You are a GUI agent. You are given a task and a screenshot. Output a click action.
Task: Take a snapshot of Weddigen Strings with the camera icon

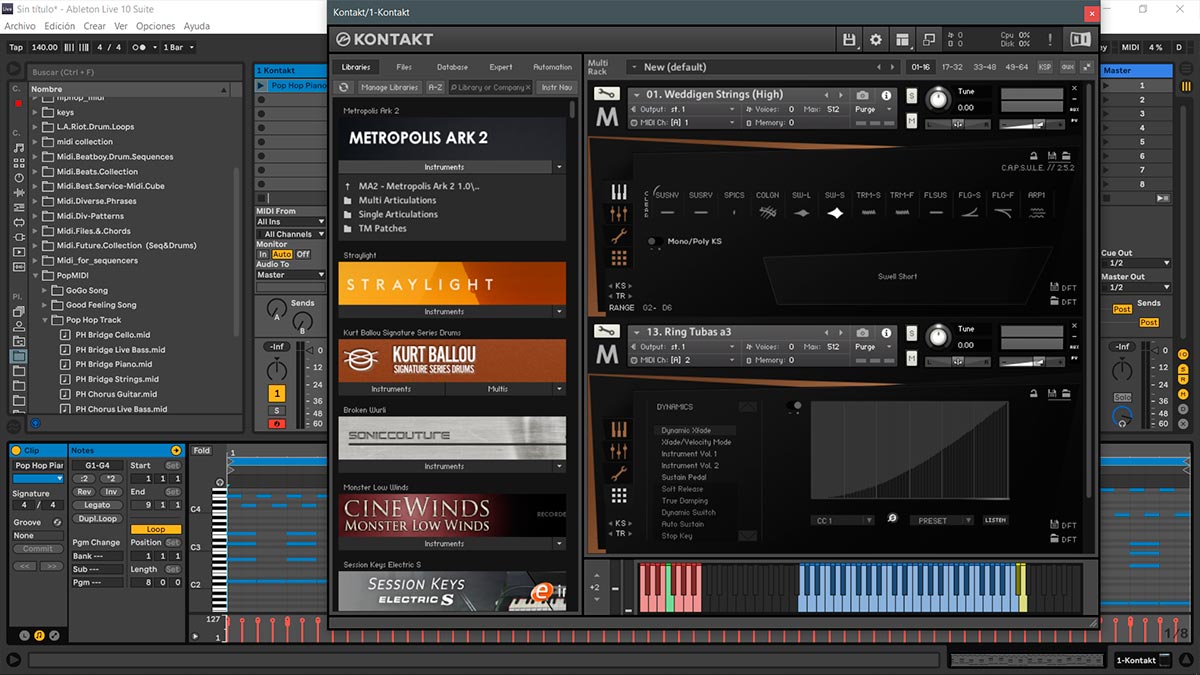point(863,95)
